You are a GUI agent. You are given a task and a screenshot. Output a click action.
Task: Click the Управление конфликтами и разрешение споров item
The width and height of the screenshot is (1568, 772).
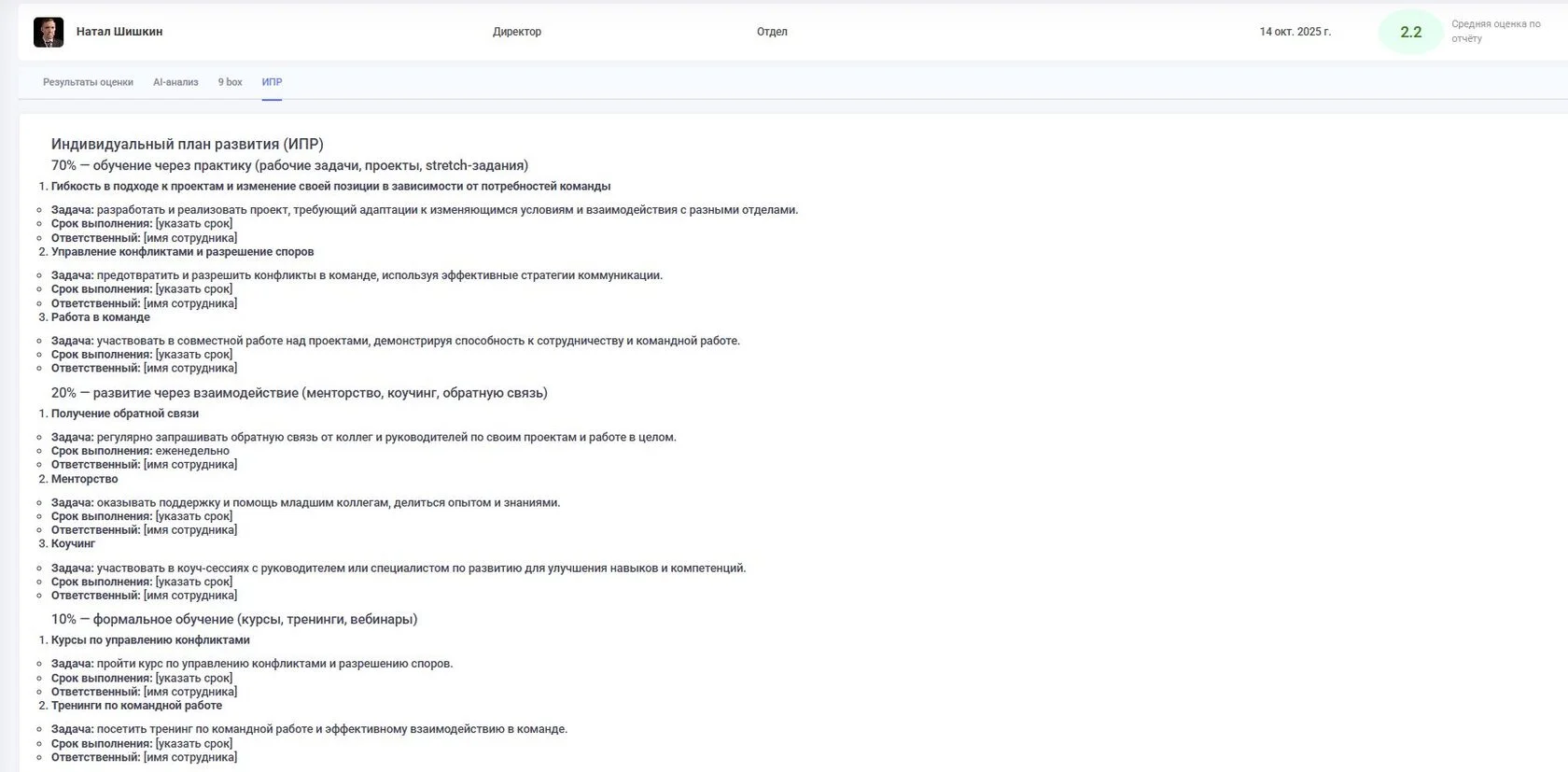coord(182,252)
